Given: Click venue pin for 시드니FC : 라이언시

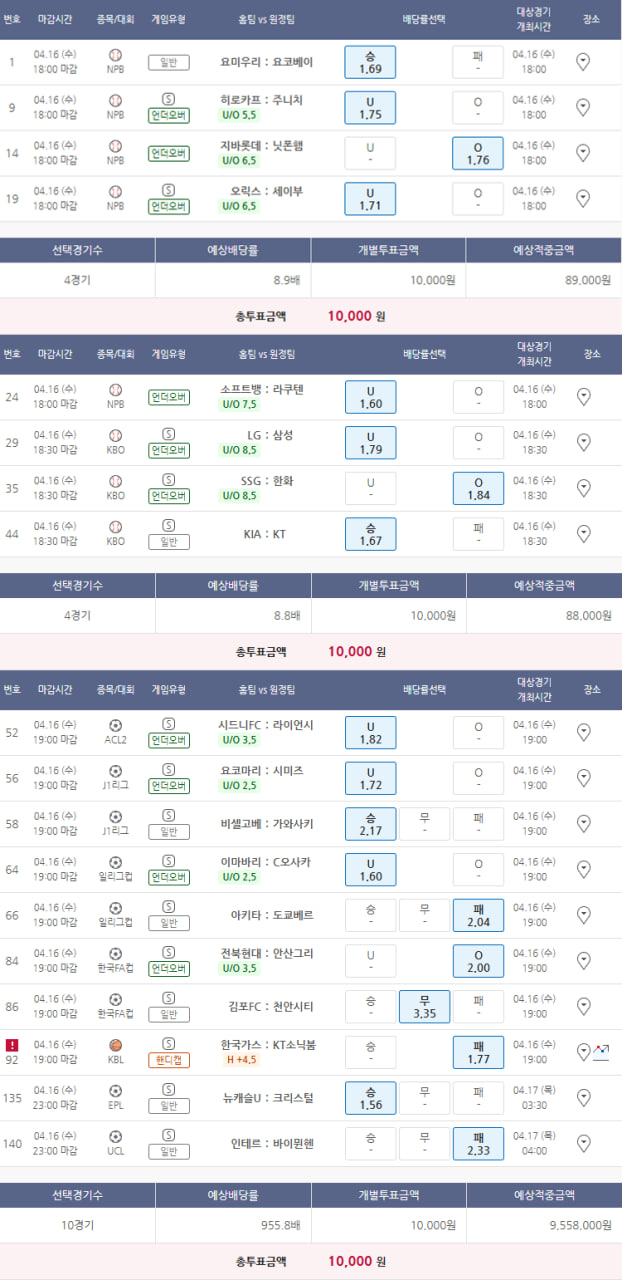Looking at the screenshot, I should pyautogui.click(x=584, y=732).
